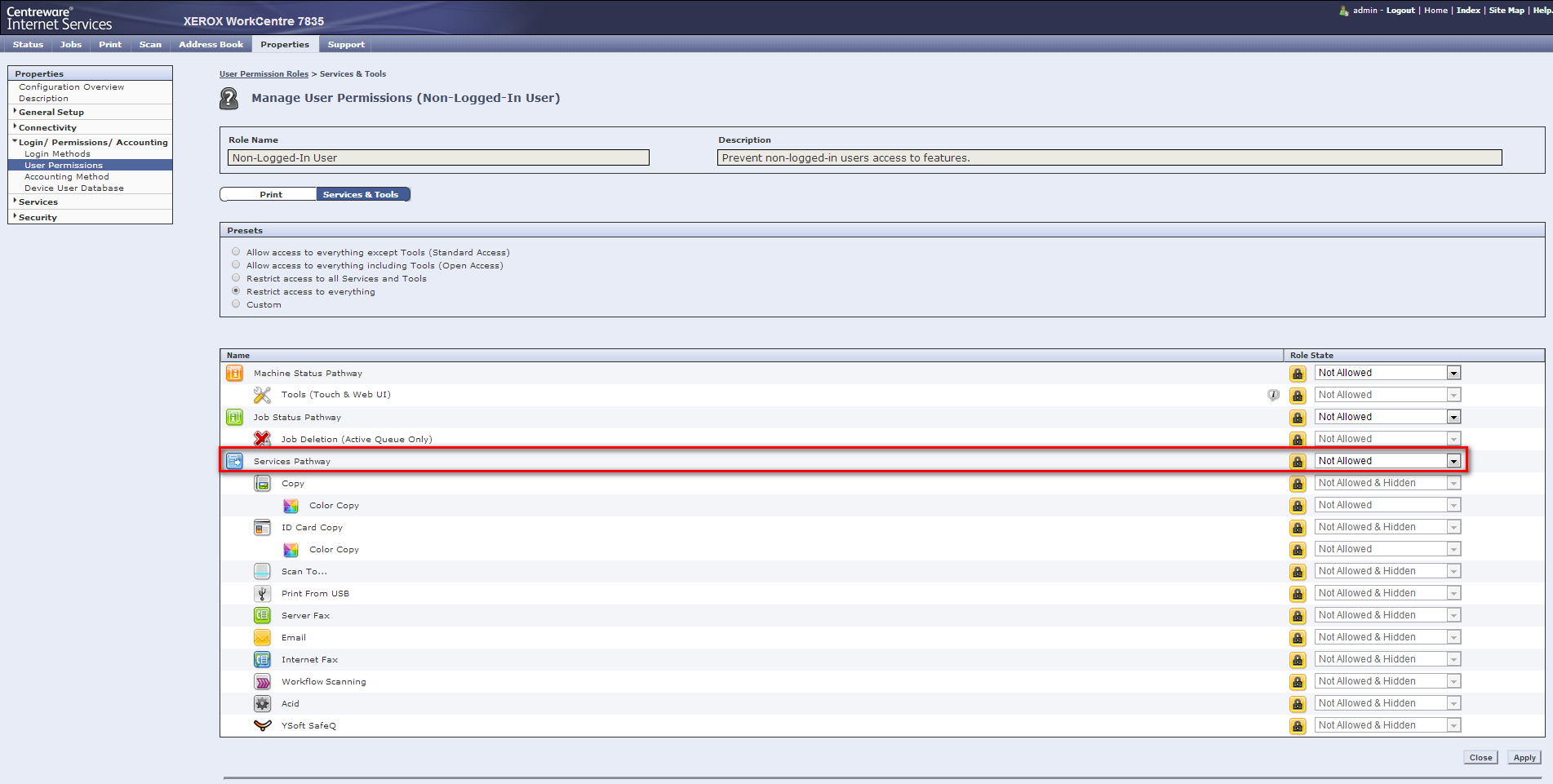Click the Workflow Scanning icon

point(262,681)
